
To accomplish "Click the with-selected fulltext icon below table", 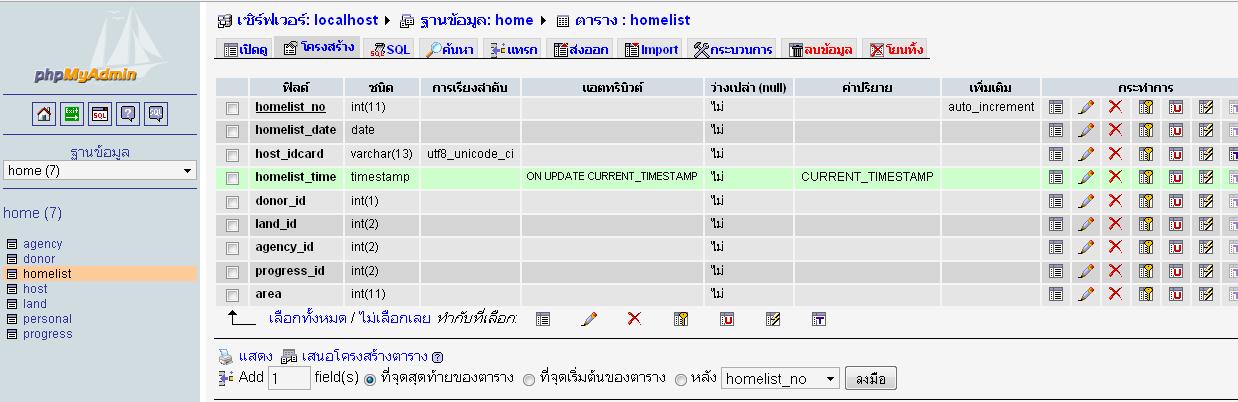I will (818, 319).
